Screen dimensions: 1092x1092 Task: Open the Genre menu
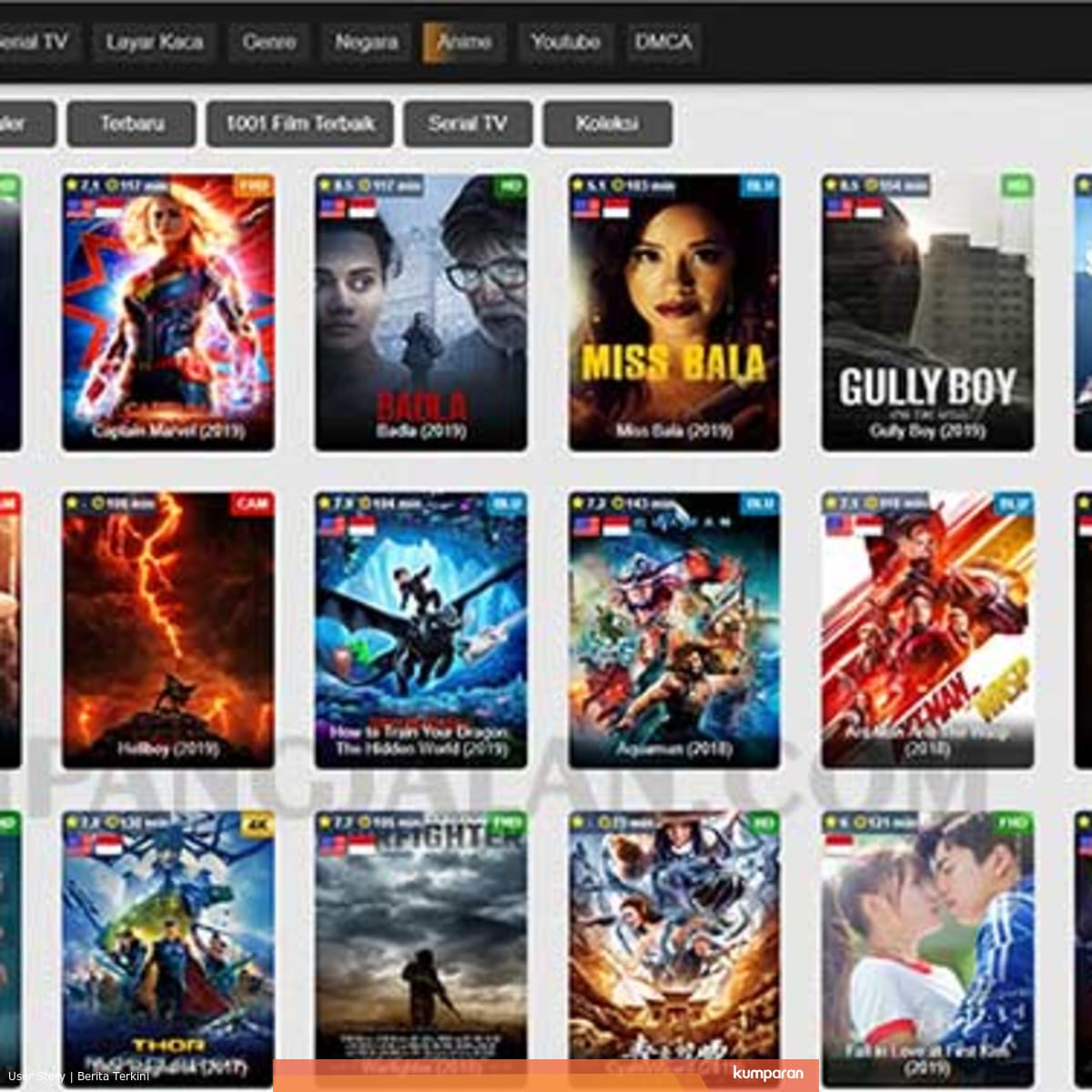click(269, 42)
